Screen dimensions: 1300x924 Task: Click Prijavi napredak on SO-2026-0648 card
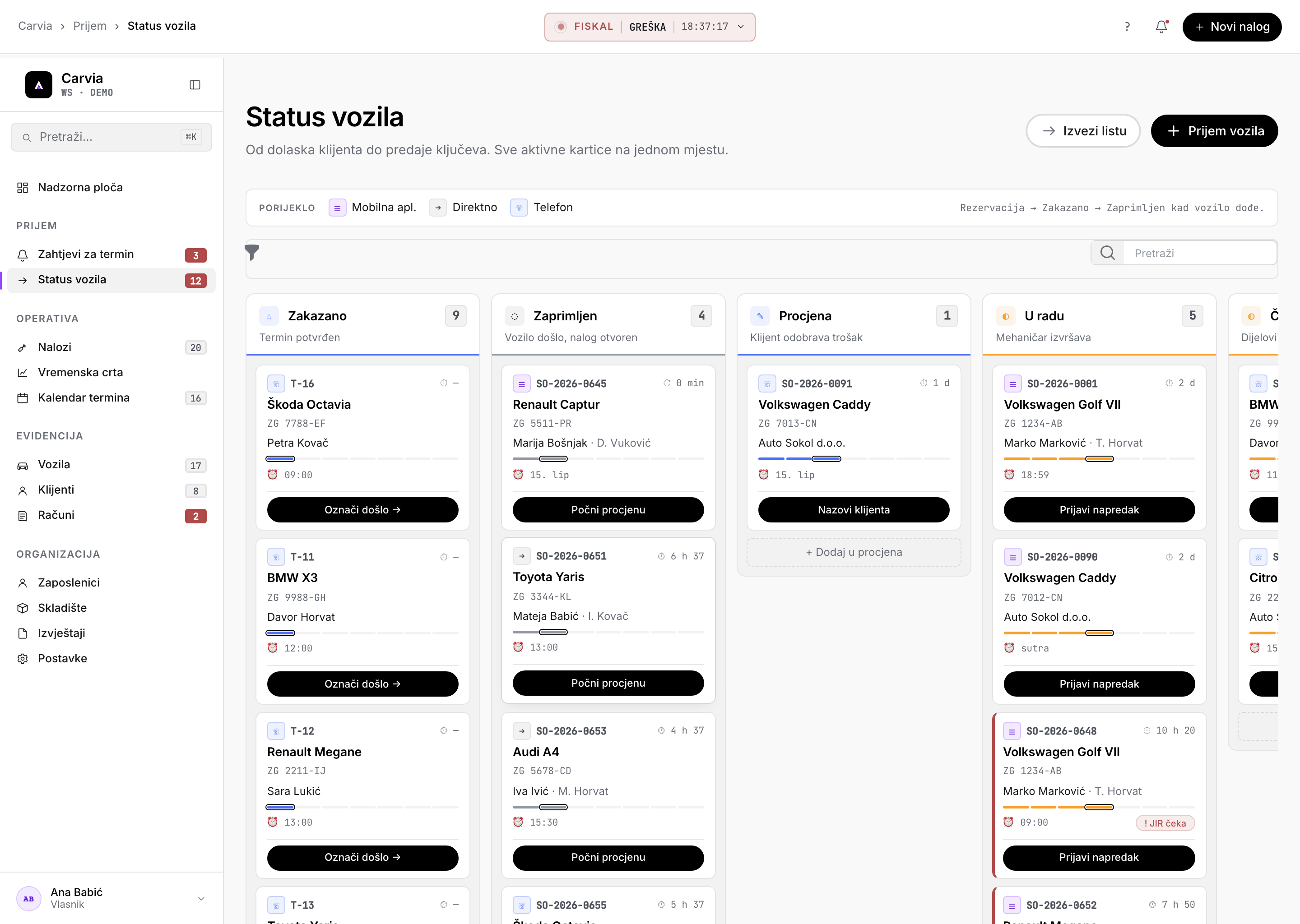1099,857
